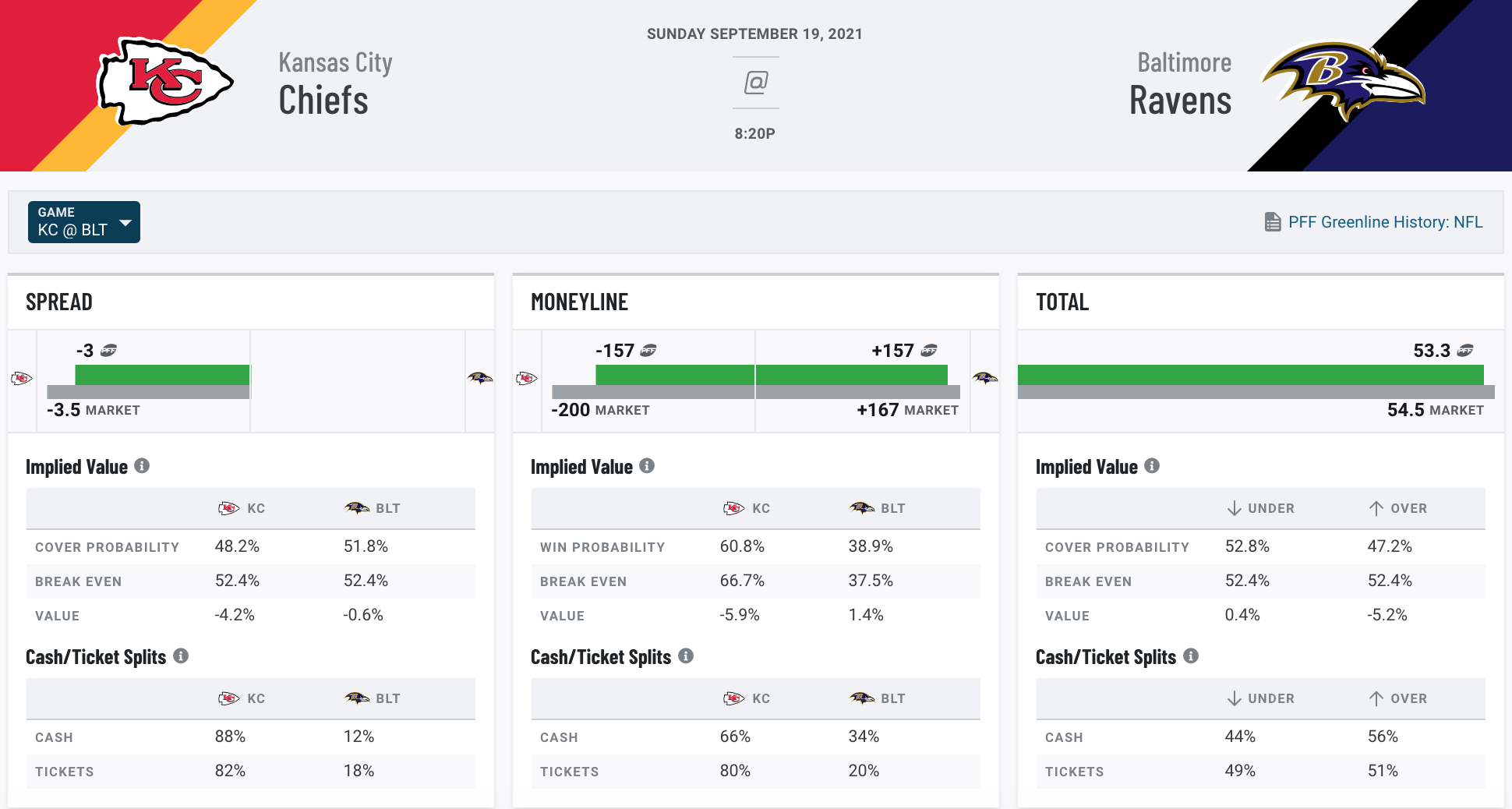Click KC cover probability 48.2%

[237, 546]
